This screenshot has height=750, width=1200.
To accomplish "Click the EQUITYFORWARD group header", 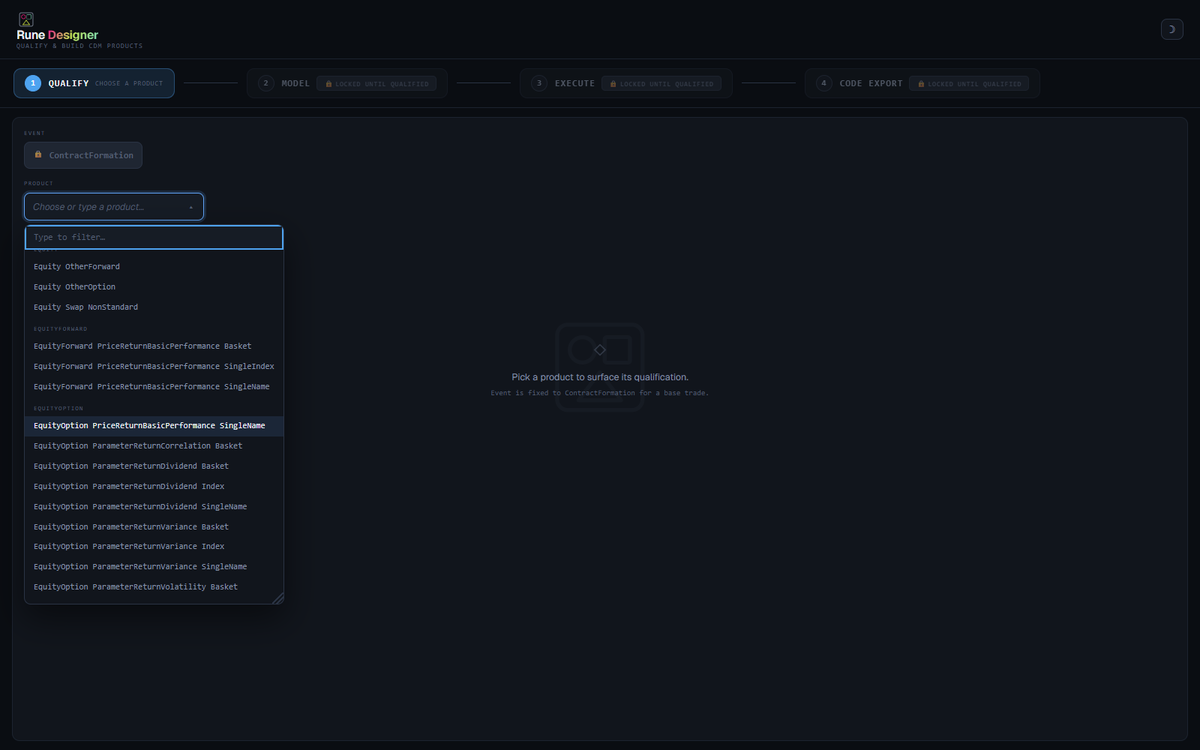I will 61,329.
